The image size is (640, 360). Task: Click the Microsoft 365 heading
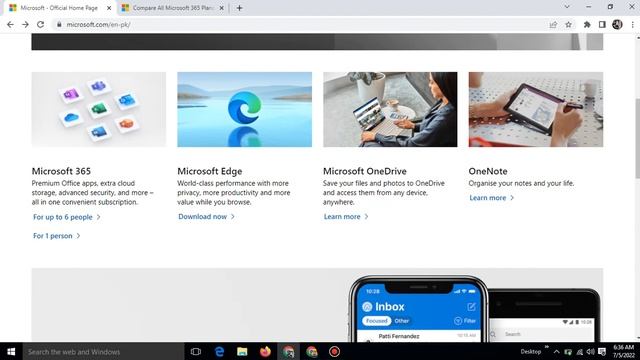coord(61,171)
